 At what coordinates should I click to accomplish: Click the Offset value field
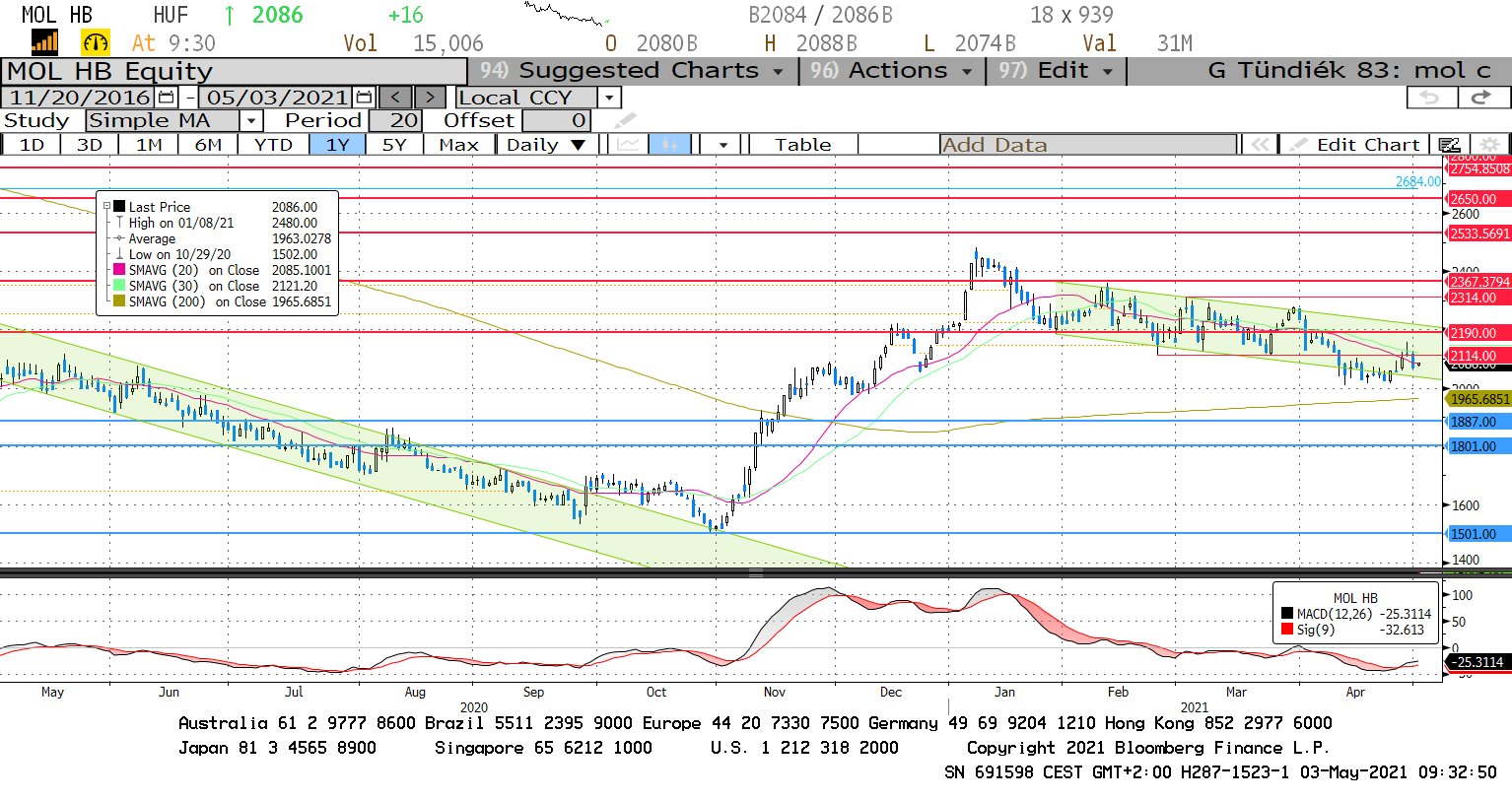(x=556, y=120)
